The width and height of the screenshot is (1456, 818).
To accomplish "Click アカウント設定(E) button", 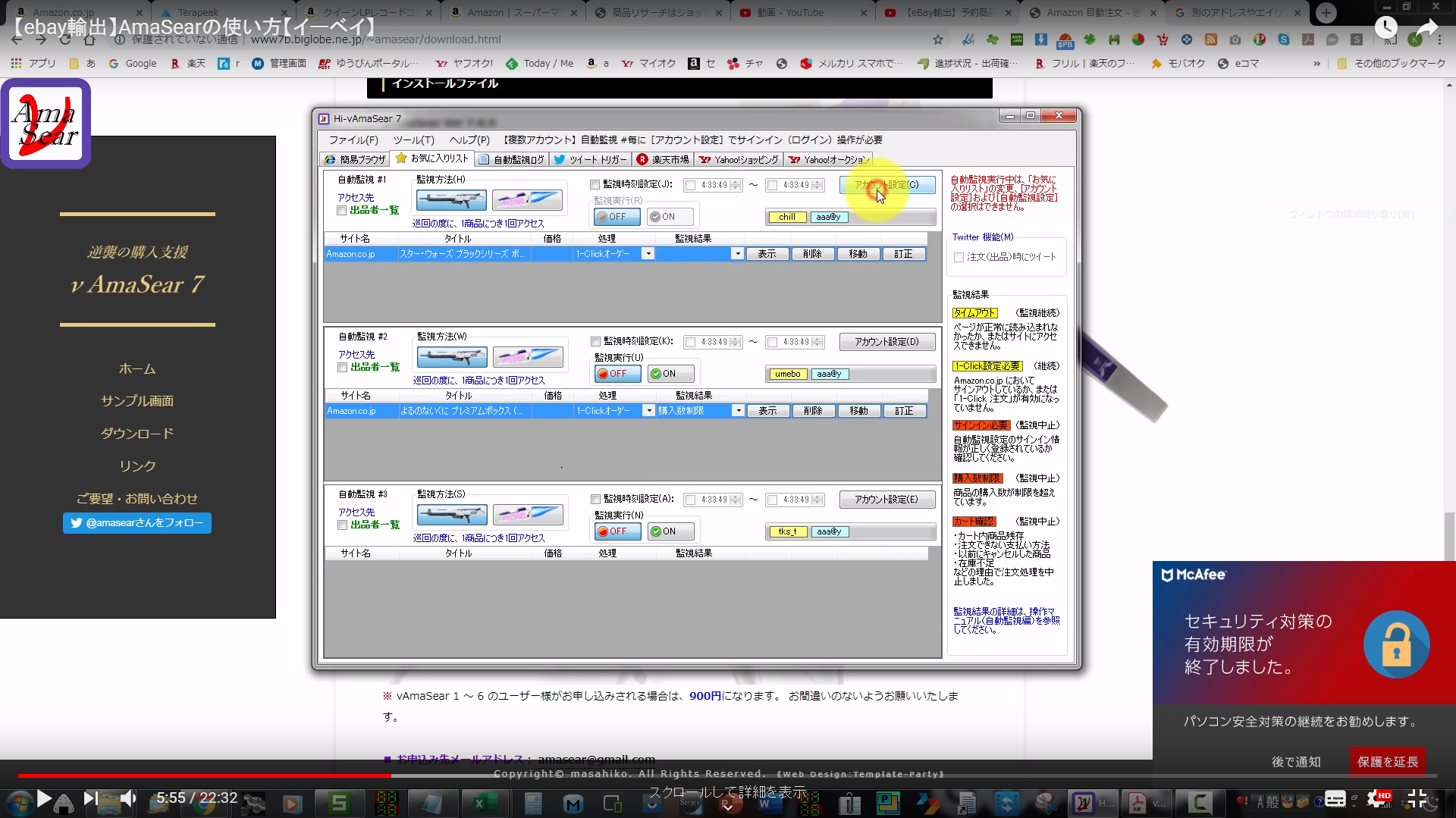I will [886, 500].
